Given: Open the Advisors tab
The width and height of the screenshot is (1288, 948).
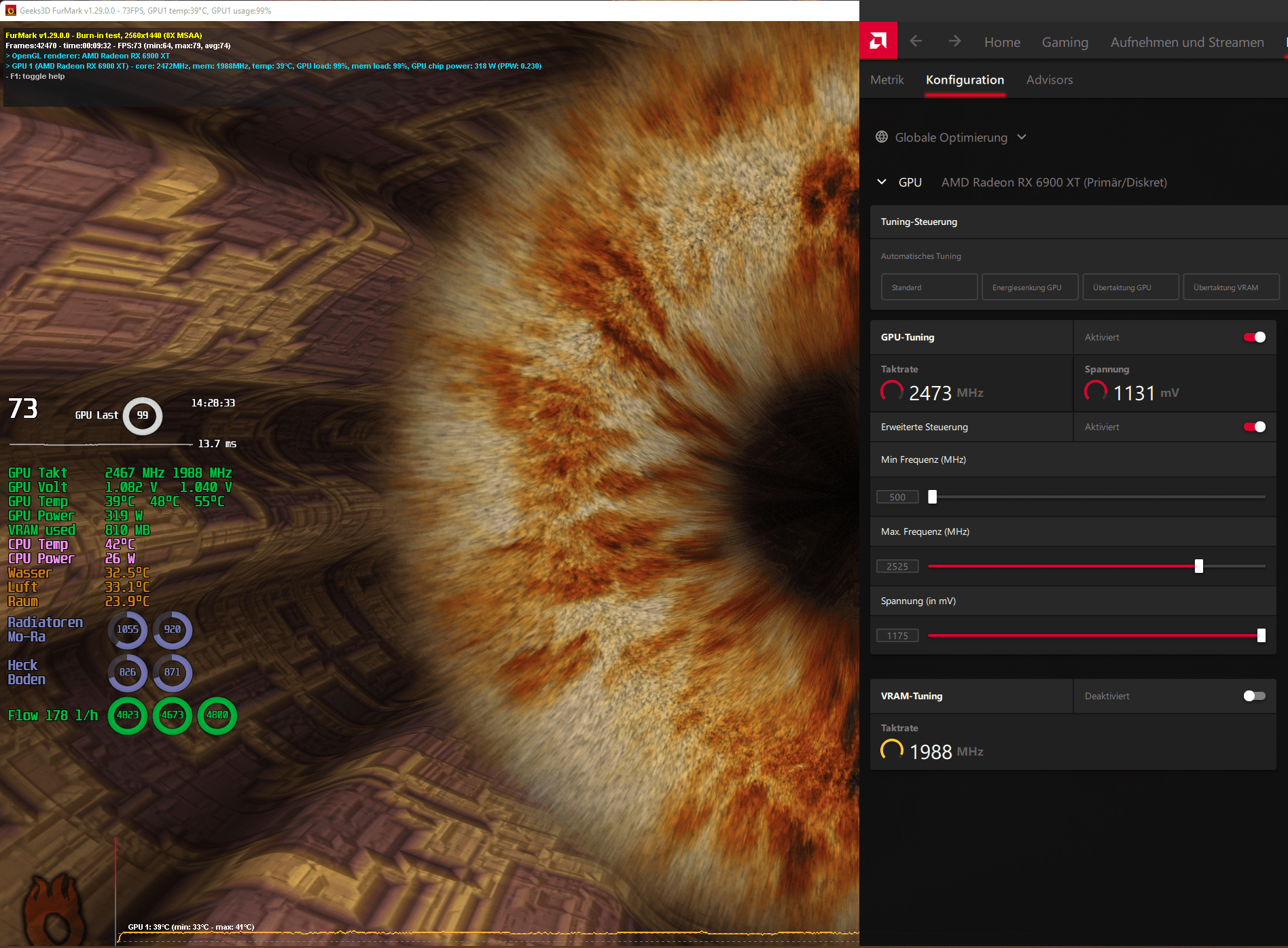Looking at the screenshot, I should point(1050,80).
